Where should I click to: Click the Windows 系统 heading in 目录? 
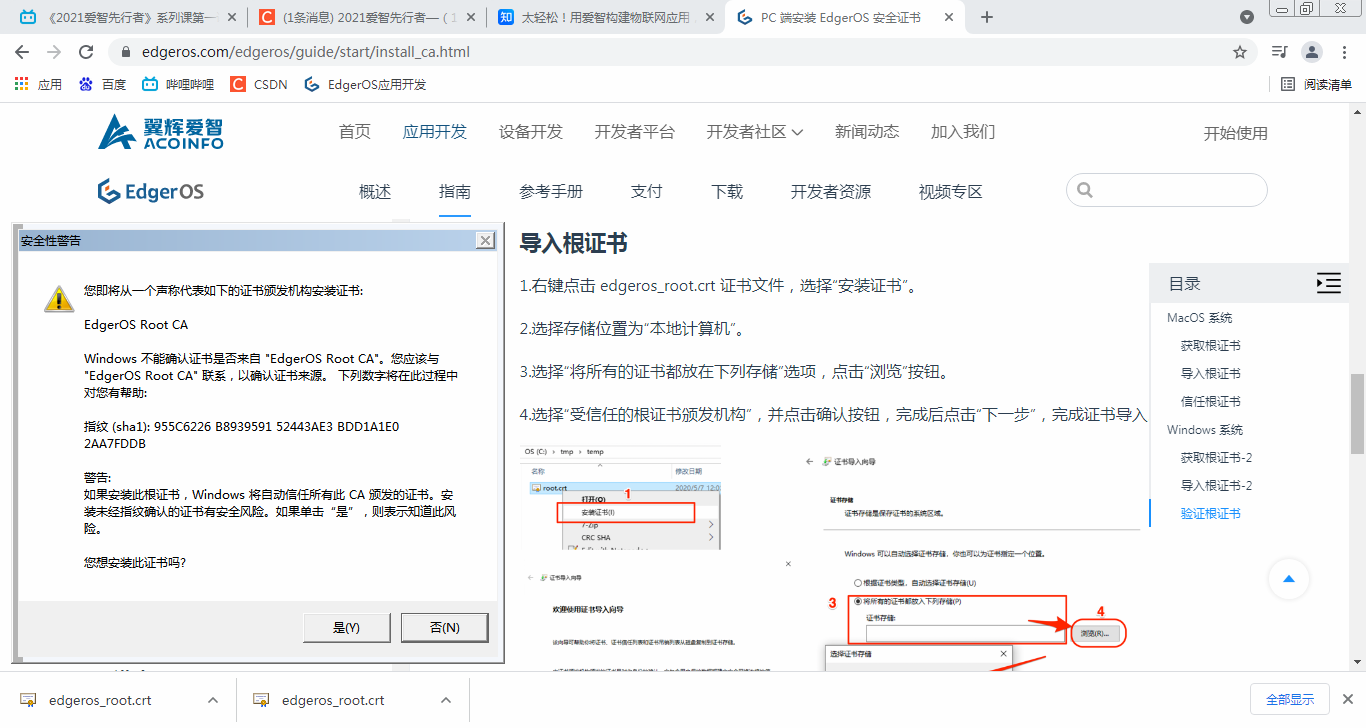point(1205,430)
